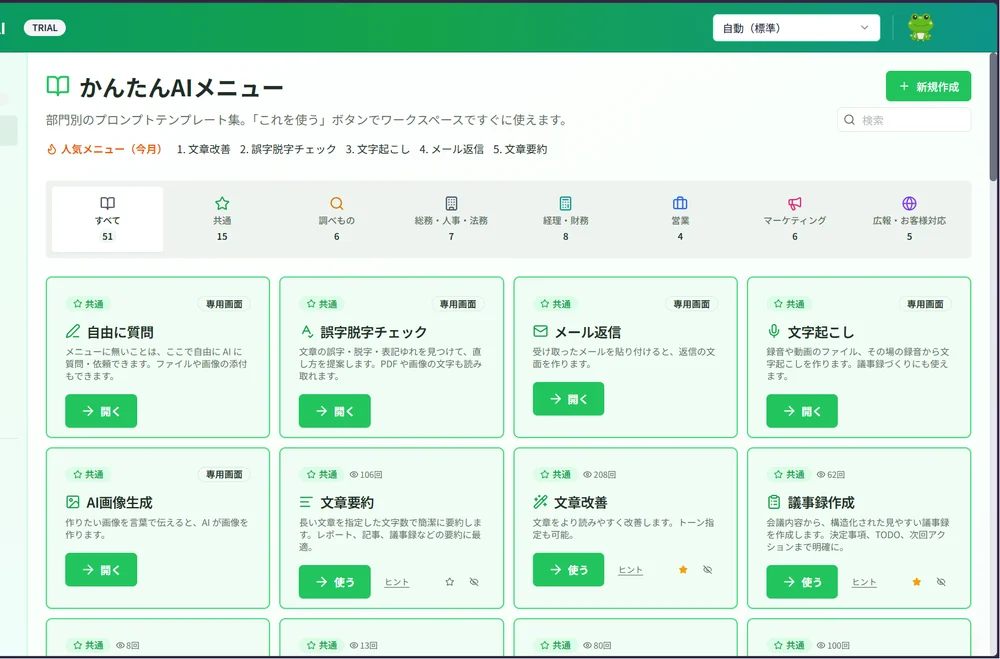Switch to the 調べもの category tab

pyautogui.click(x=337, y=219)
